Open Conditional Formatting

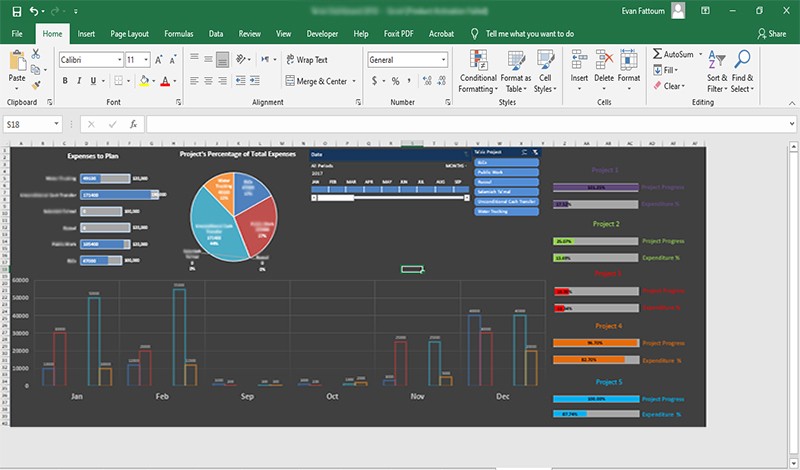pyautogui.click(x=478, y=70)
